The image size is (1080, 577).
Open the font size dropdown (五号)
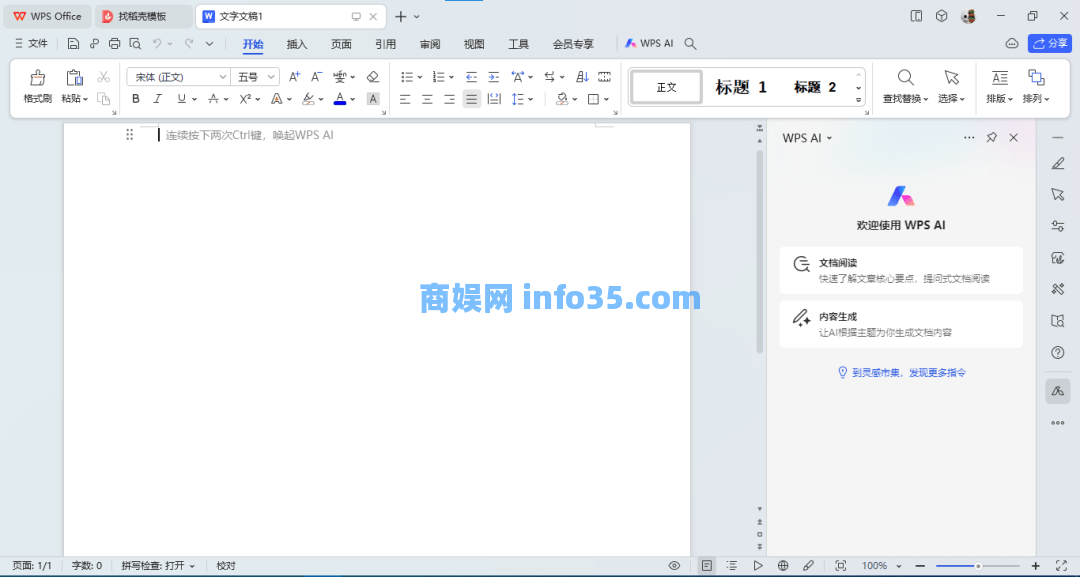click(271, 77)
